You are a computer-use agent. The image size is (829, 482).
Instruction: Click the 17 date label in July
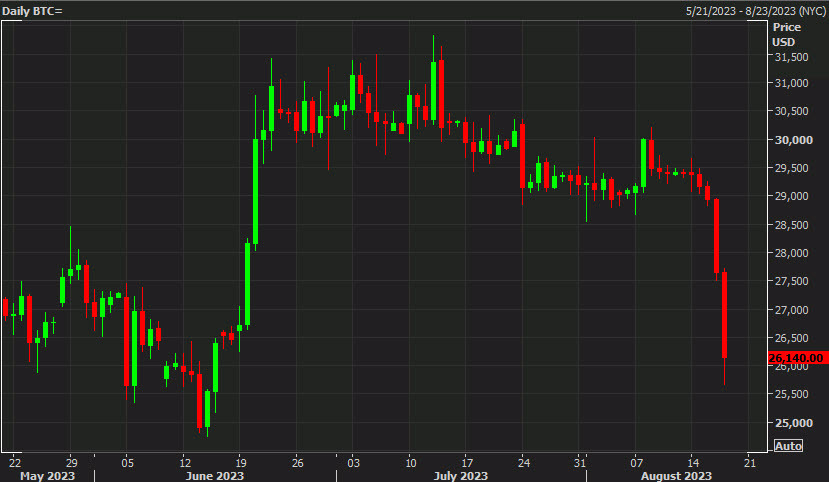click(x=467, y=463)
